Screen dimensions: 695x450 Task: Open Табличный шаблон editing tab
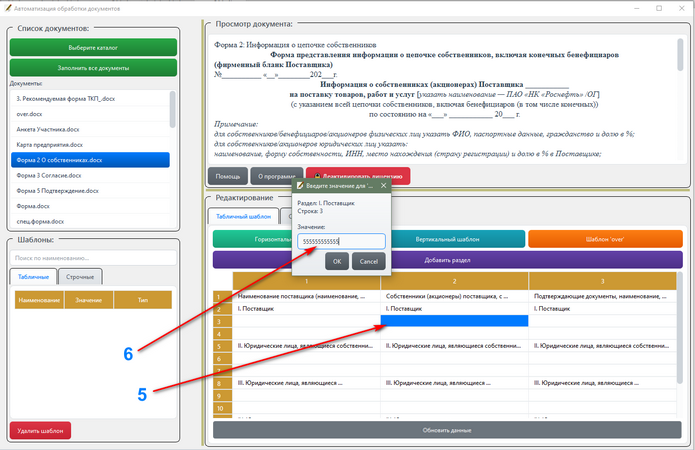click(243, 216)
